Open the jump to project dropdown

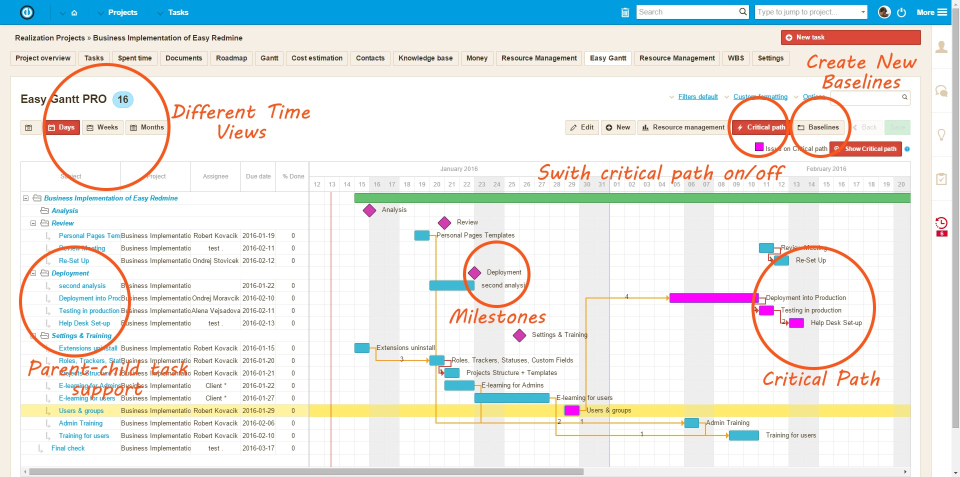coord(863,12)
